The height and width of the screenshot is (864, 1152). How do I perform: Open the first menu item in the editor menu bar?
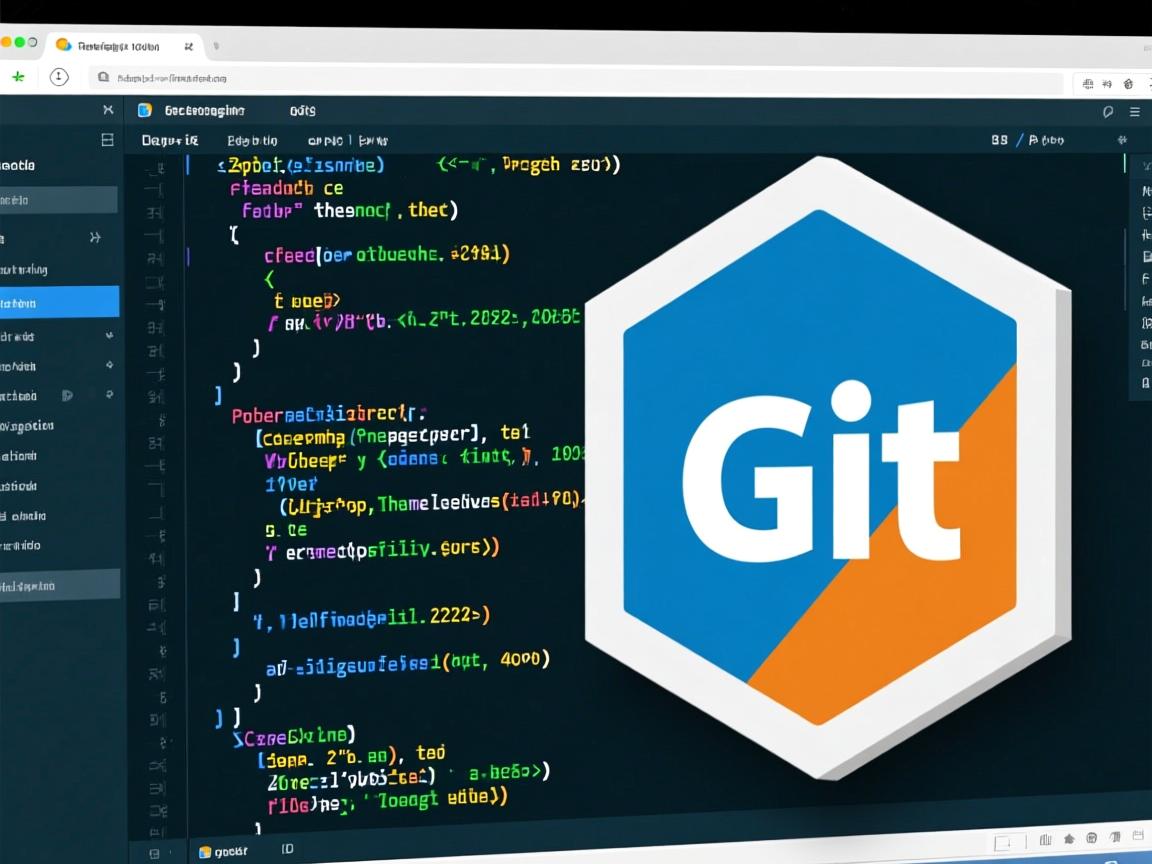[x=172, y=140]
